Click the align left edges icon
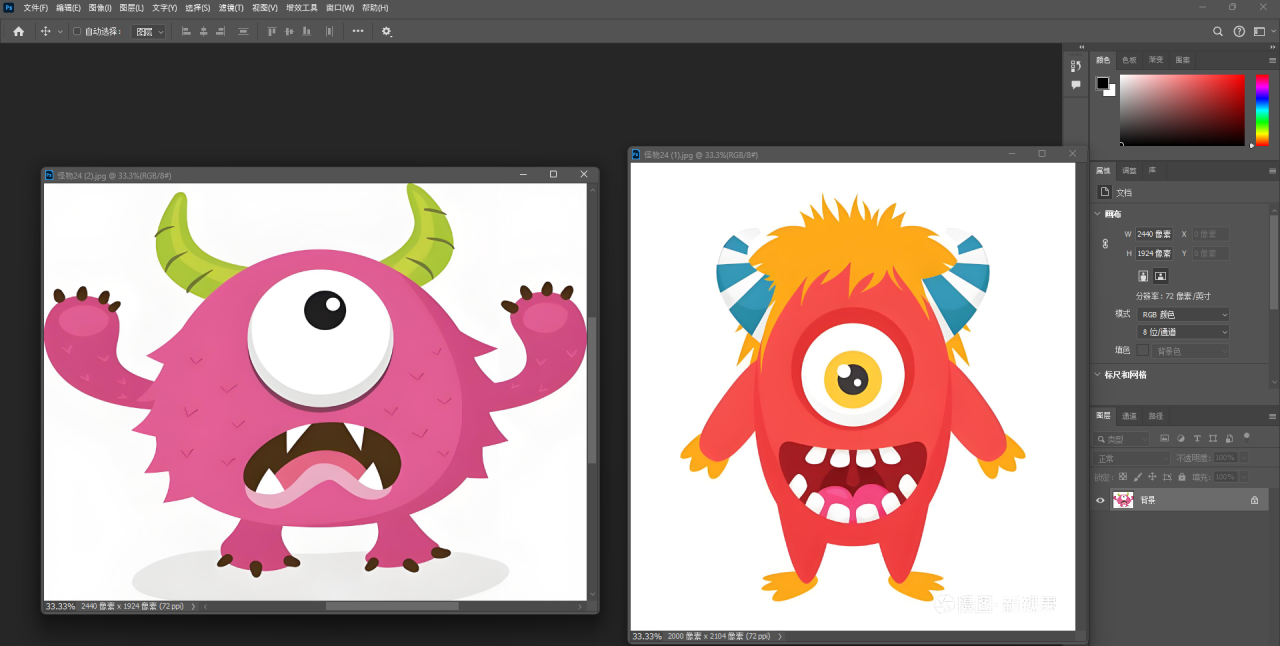1280x646 pixels. pyautogui.click(x=185, y=31)
